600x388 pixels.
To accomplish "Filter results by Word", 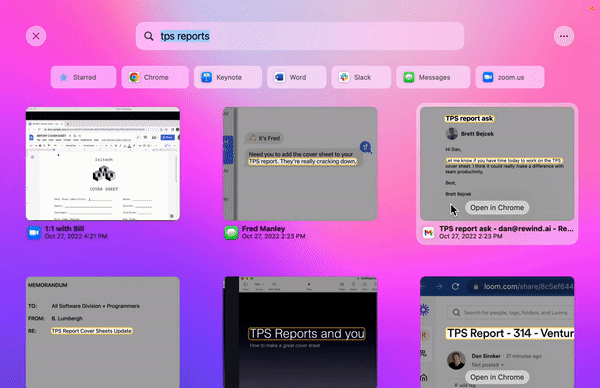I will [x=297, y=77].
